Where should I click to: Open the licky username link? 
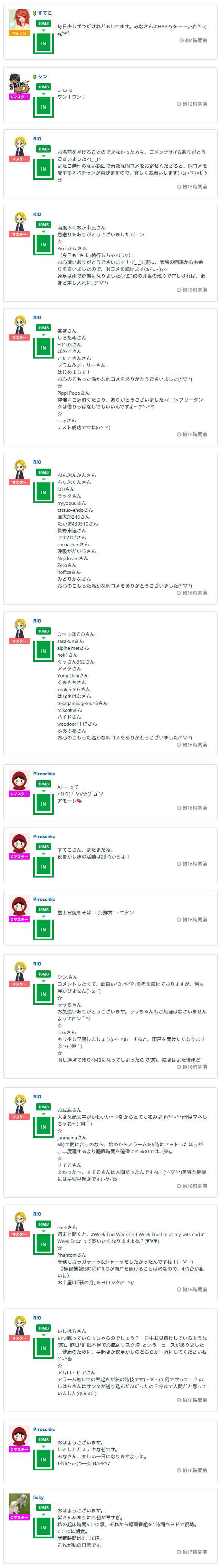pyautogui.click(x=38, y=1497)
